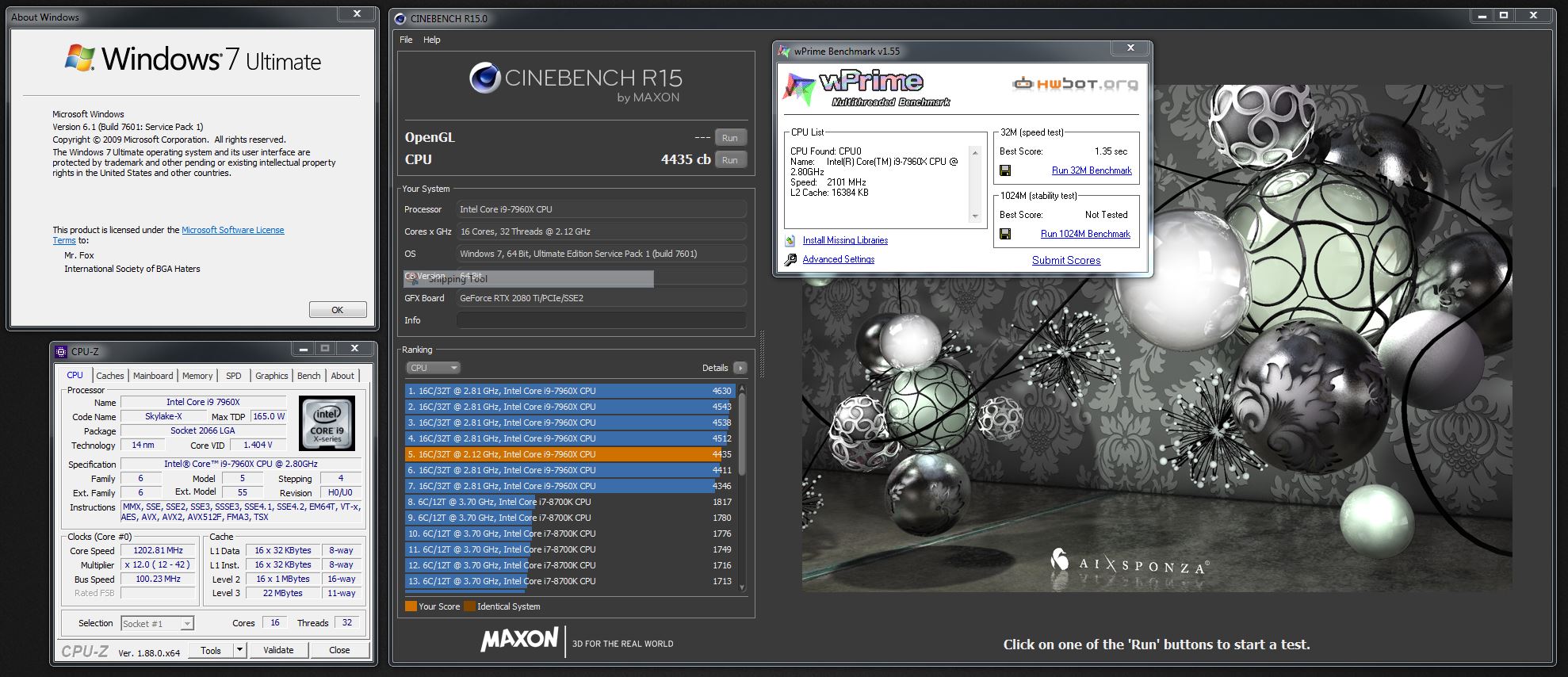The width and height of the screenshot is (1568, 677).
Task: Click the Install Missing Libraries icon
Action: point(790,240)
